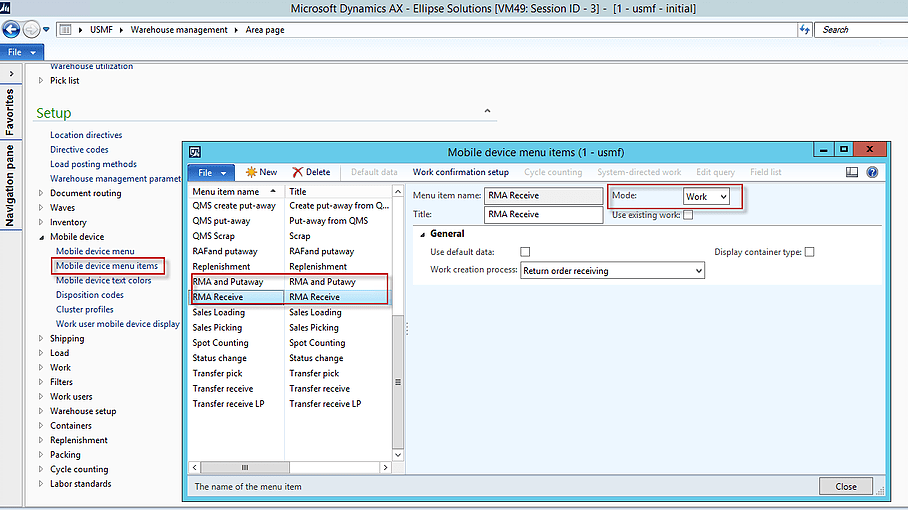Click the Menu item name field
The width and height of the screenshot is (908, 510).
pos(543,196)
